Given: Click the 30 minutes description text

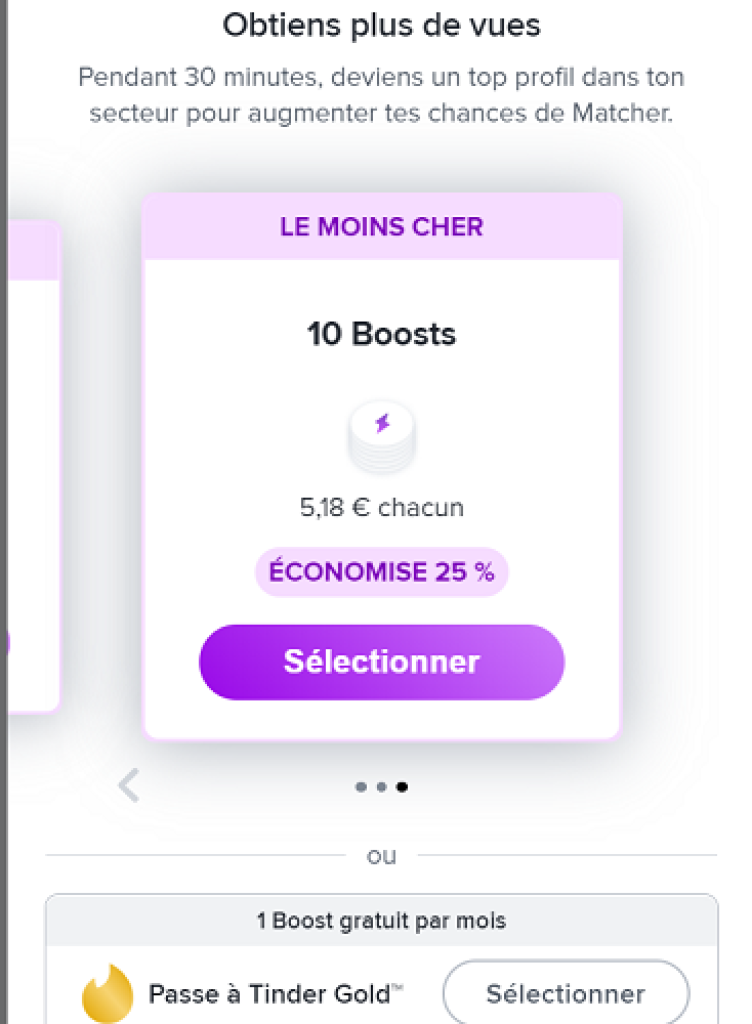Looking at the screenshot, I should (x=381, y=95).
